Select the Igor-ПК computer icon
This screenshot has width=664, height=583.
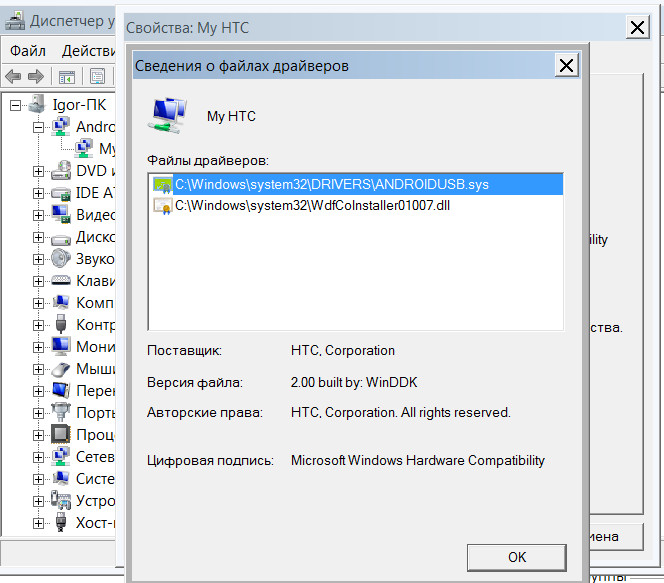click(x=37, y=103)
